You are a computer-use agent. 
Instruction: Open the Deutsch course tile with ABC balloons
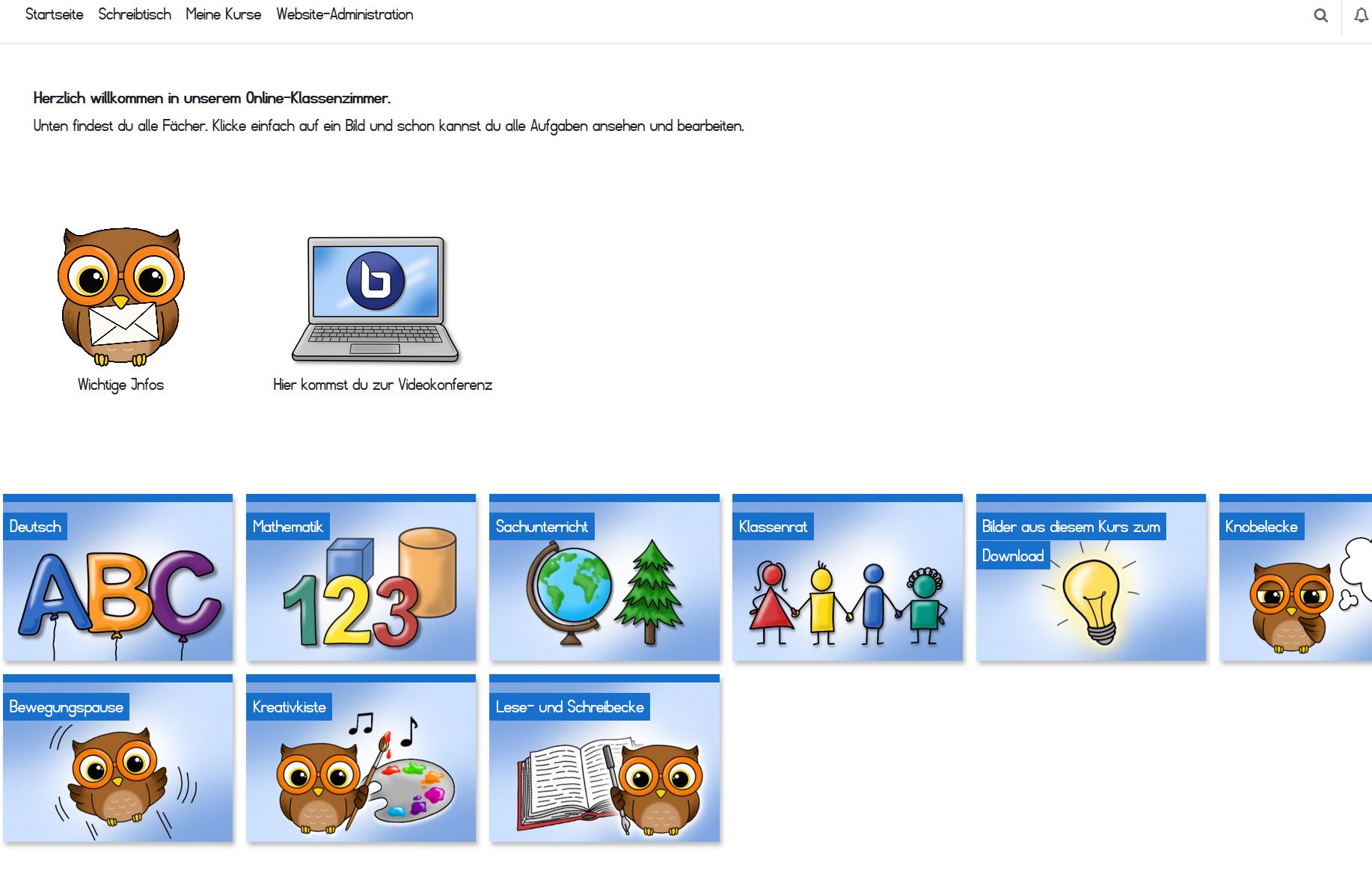click(117, 591)
